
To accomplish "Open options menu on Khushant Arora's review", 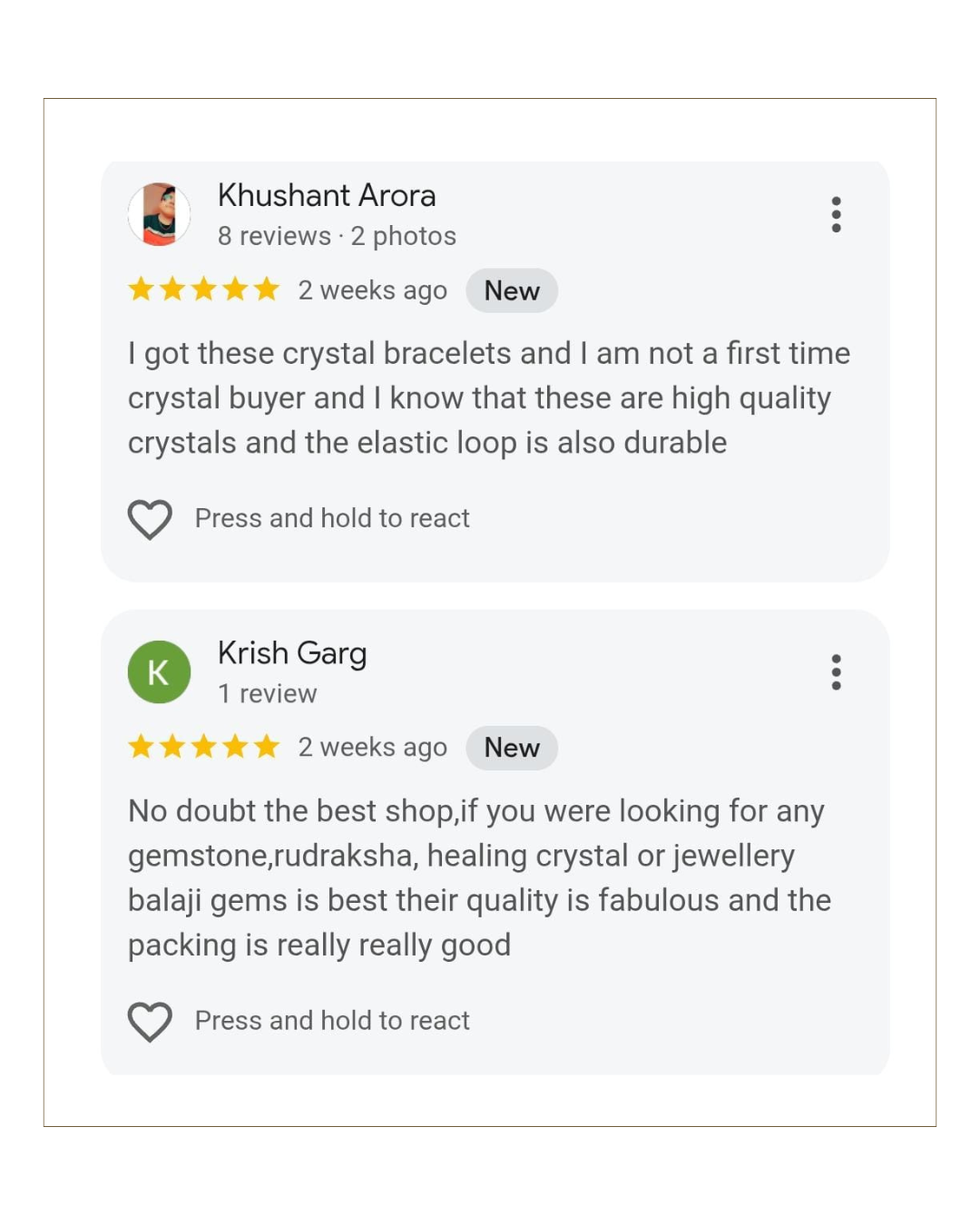I will pyautogui.click(x=836, y=214).
